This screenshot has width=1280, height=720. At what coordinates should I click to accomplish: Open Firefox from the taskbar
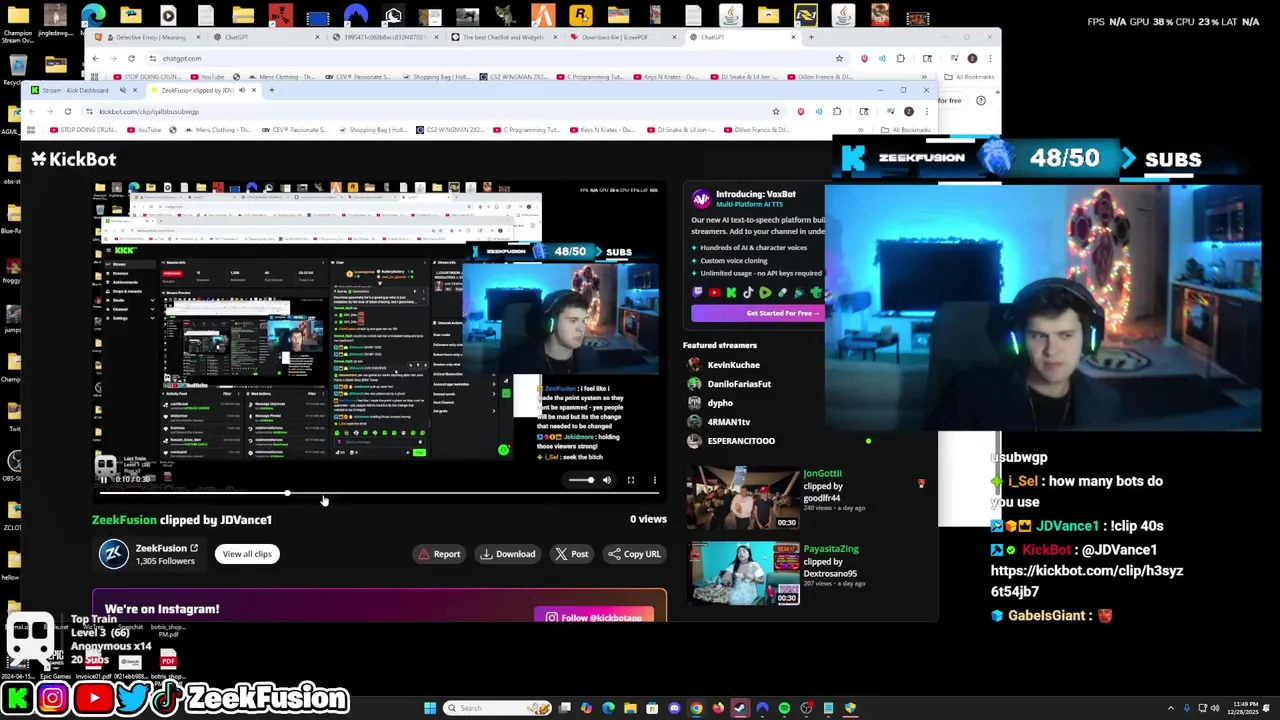pyautogui.click(x=718, y=708)
